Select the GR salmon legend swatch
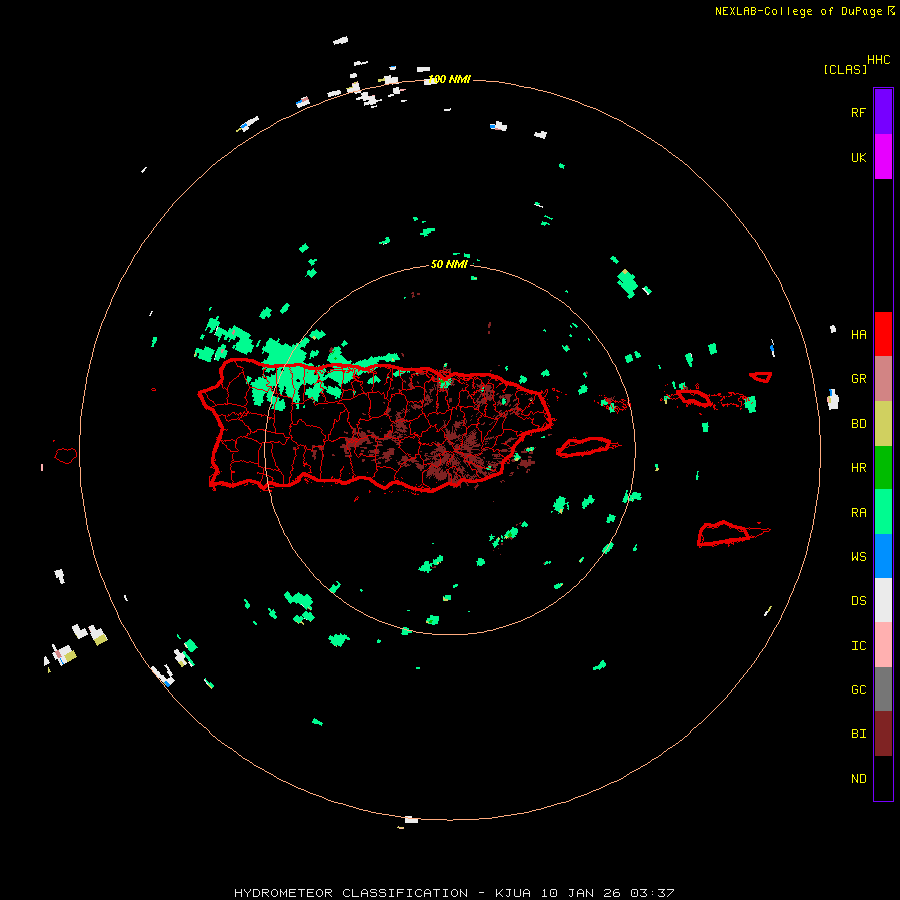Screen dimensions: 900x900 click(x=883, y=379)
